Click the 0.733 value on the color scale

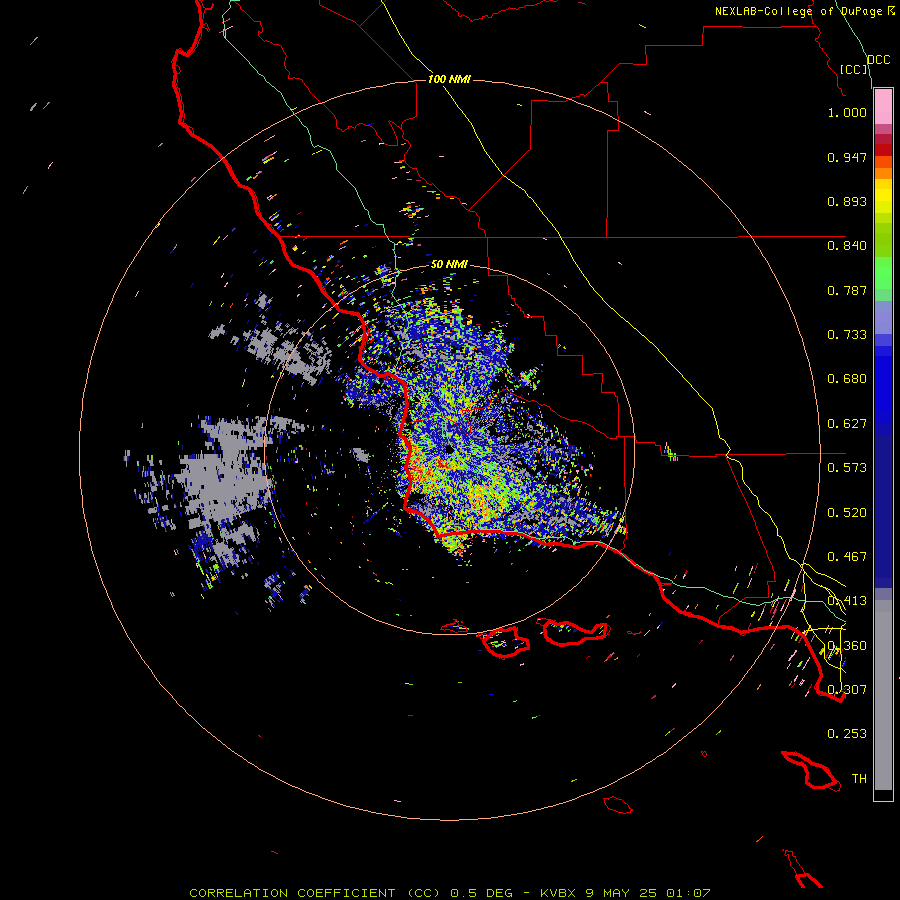tap(847, 335)
